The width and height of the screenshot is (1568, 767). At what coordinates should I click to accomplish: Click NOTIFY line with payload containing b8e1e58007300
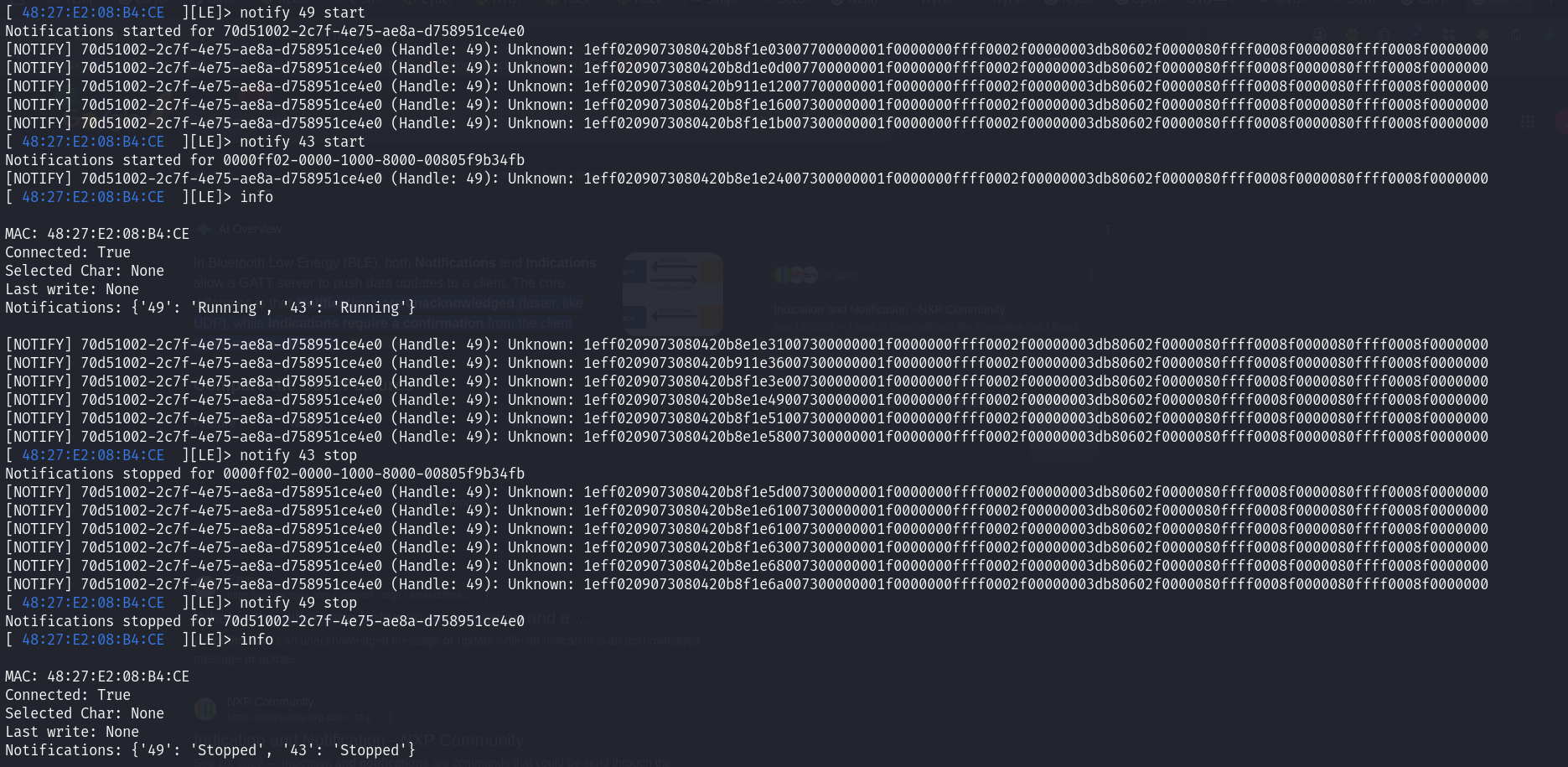point(747,437)
